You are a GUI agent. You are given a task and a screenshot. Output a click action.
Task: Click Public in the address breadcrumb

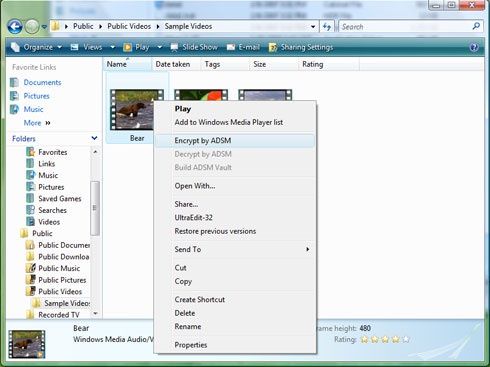83,26
